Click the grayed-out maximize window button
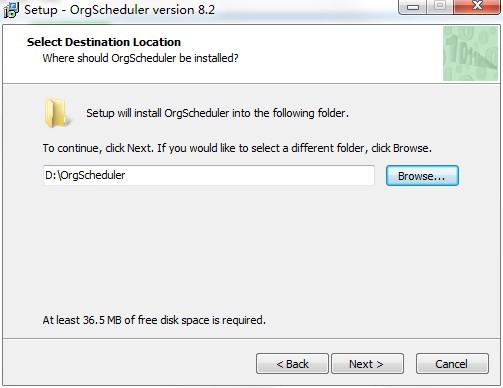This screenshot has height=388, width=503. coord(440,7)
